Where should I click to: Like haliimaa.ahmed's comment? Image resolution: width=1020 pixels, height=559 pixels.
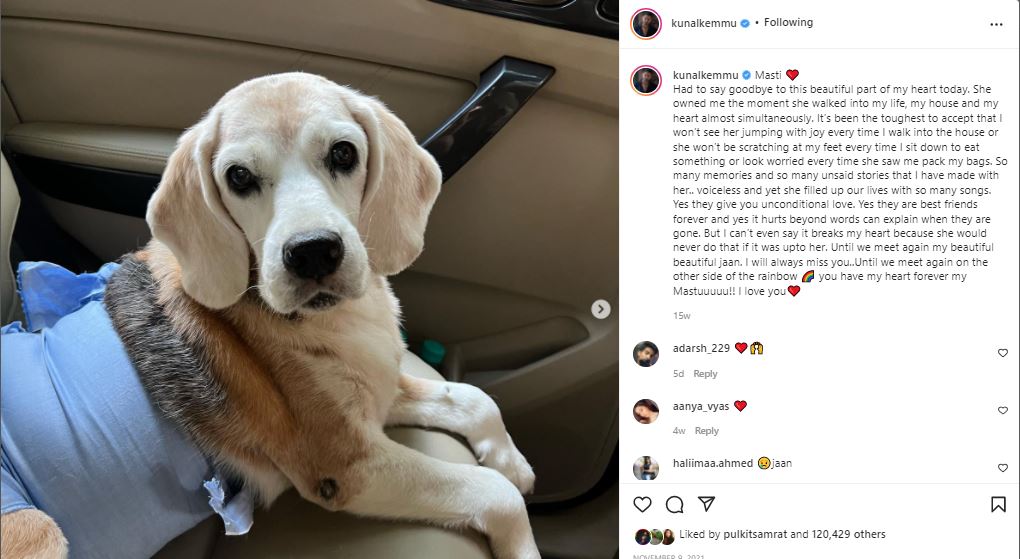point(1003,468)
